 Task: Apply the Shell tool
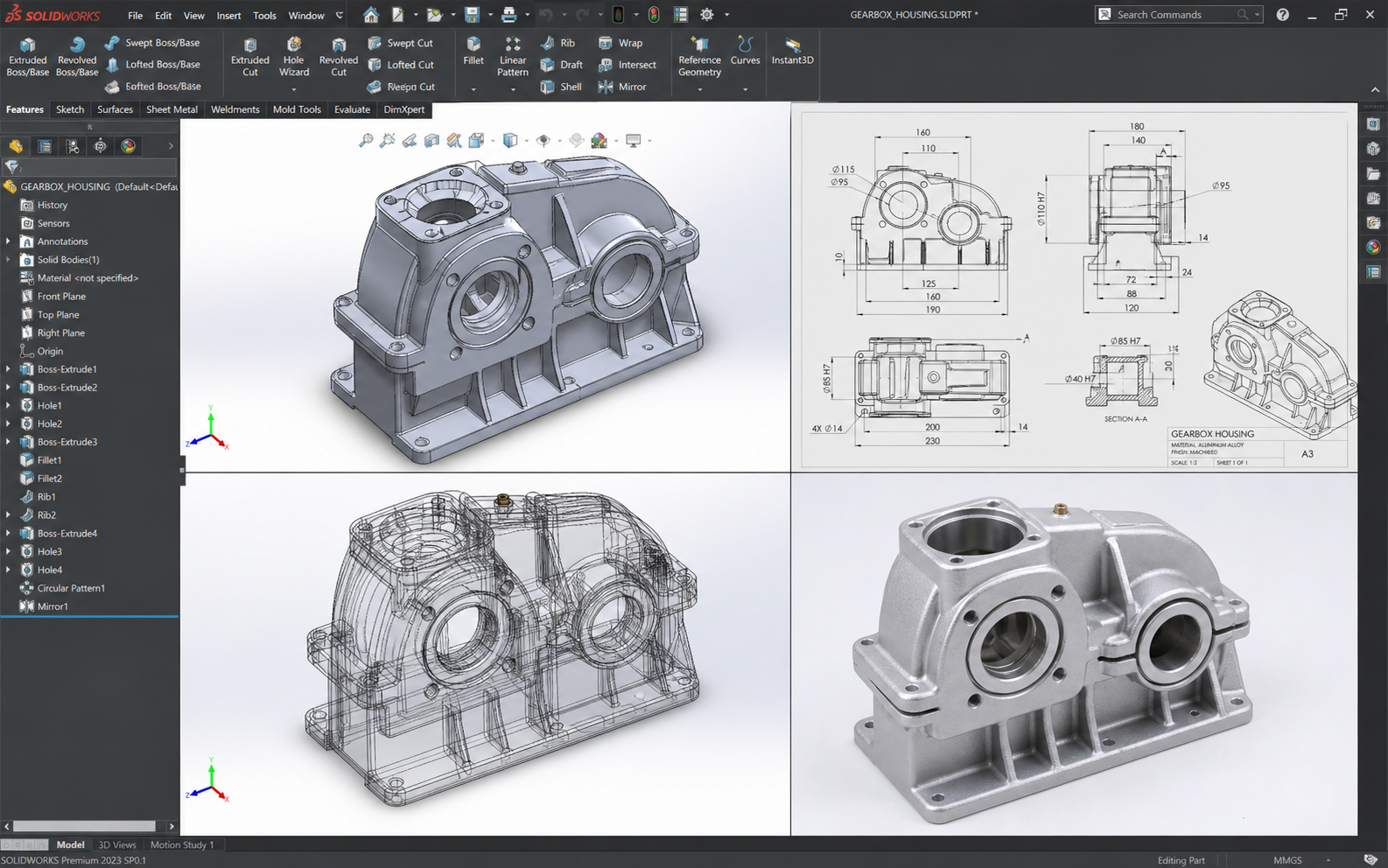561,87
